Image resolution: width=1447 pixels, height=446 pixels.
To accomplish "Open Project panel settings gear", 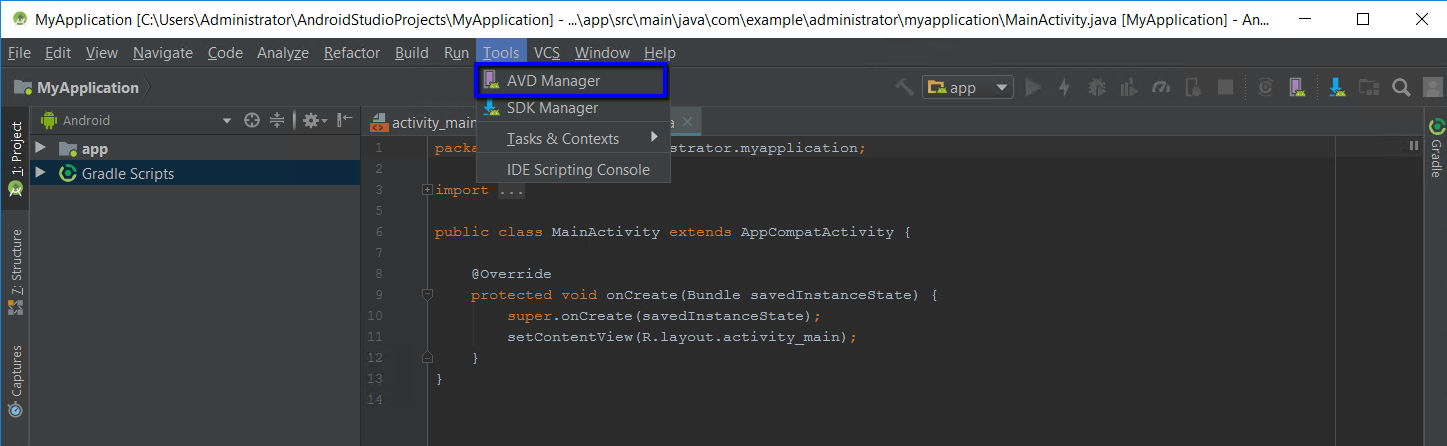I will 314,120.
